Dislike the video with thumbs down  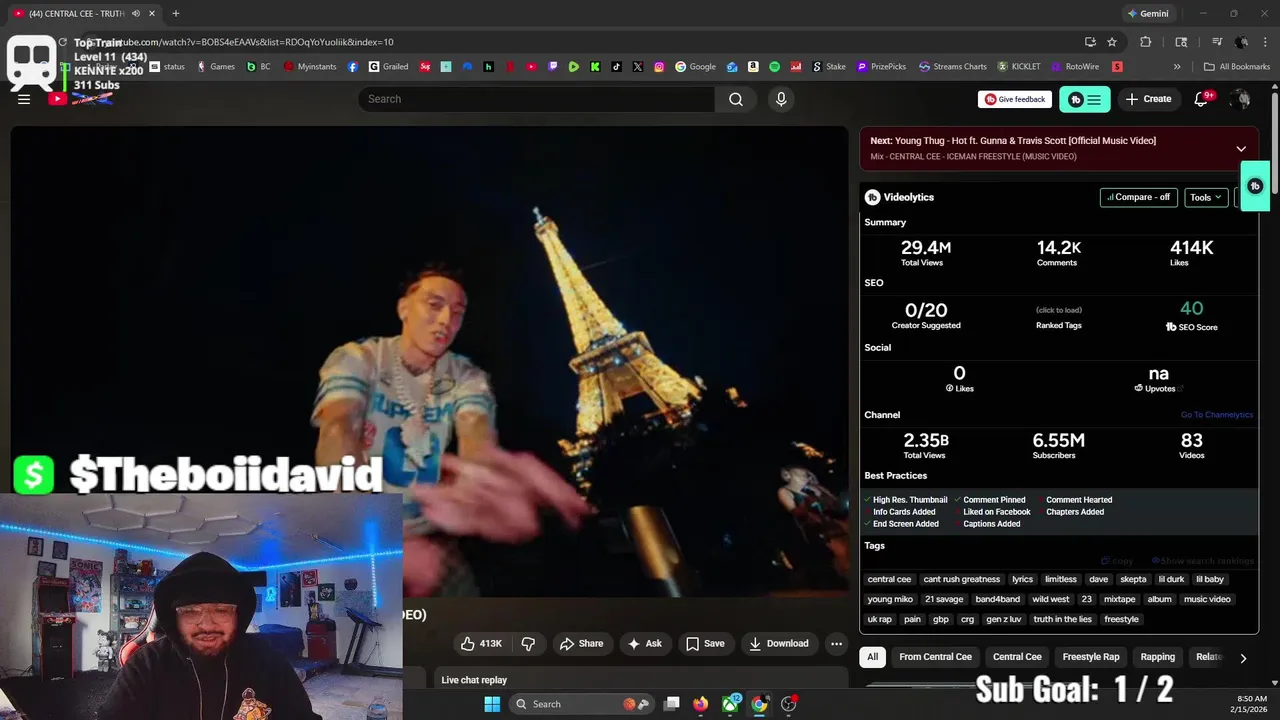tap(528, 644)
